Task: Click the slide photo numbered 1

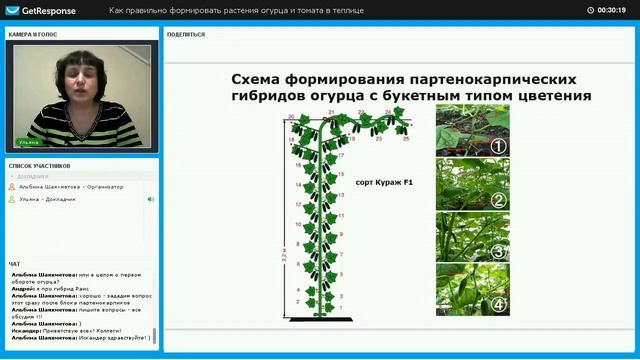Action: coord(473,131)
